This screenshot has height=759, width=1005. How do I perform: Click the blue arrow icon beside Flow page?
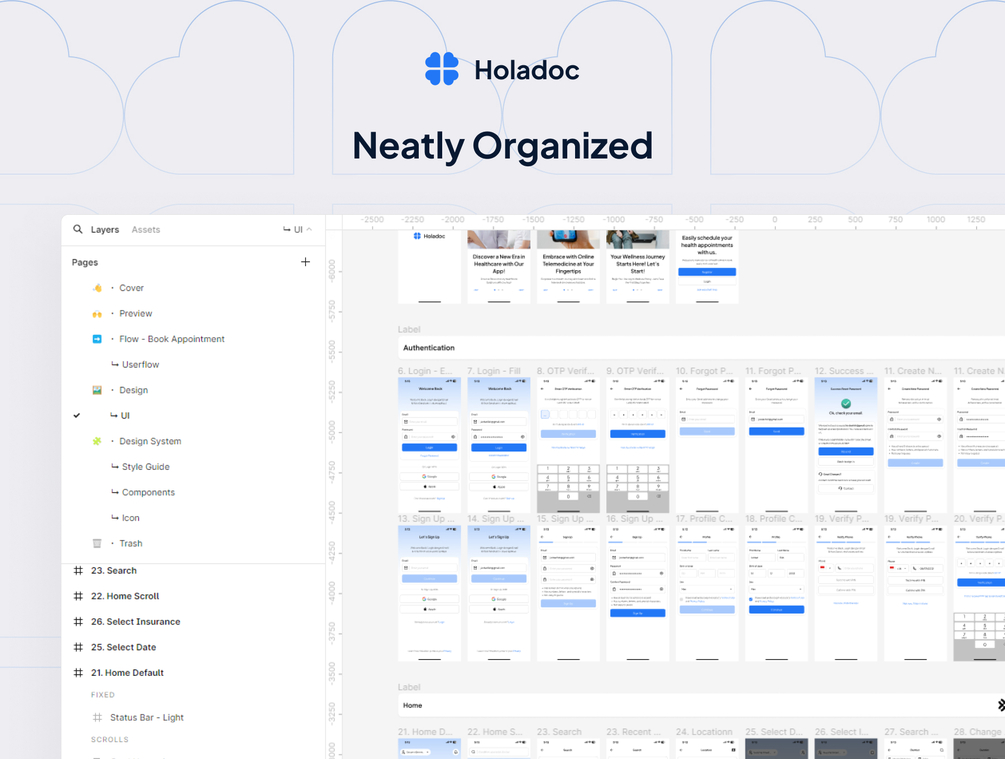[97, 339]
